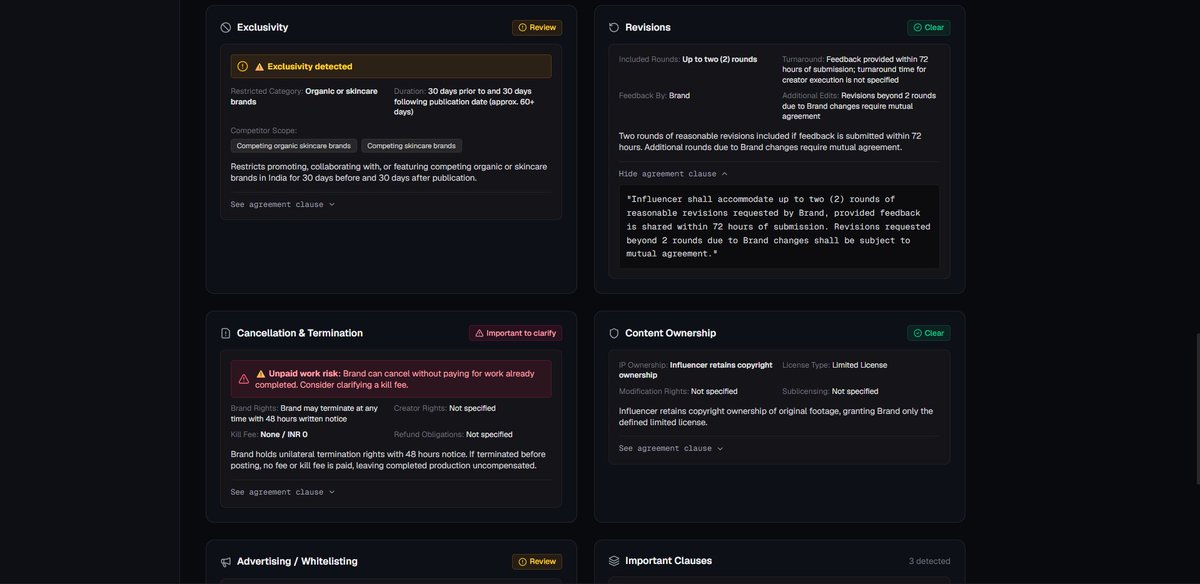This screenshot has width=1200, height=584.
Task: Click the Content Ownership heading
Action: point(671,333)
